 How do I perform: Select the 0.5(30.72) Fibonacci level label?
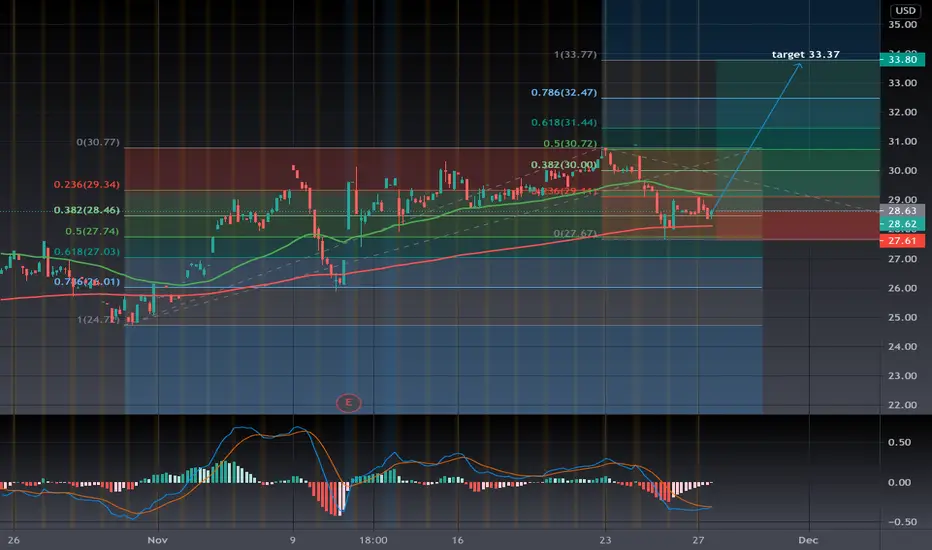569,144
